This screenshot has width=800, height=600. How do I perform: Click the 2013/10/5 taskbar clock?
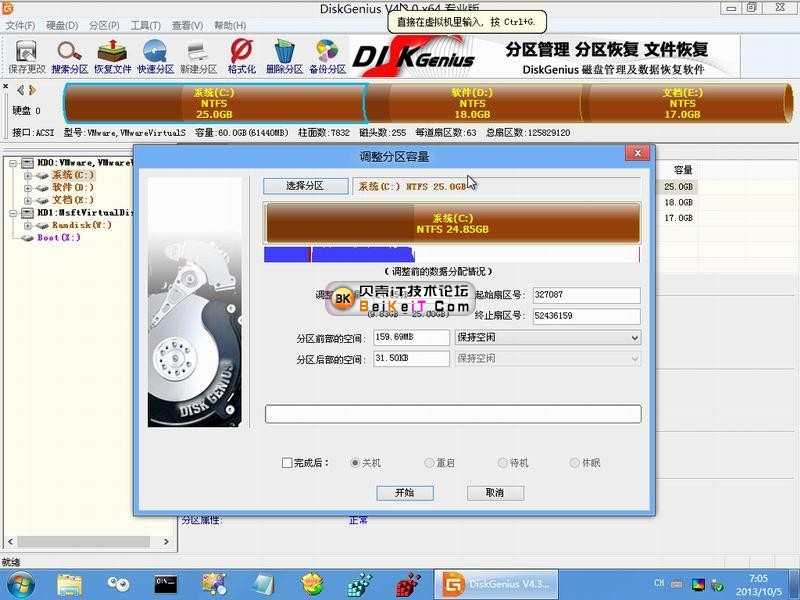(x=759, y=585)
